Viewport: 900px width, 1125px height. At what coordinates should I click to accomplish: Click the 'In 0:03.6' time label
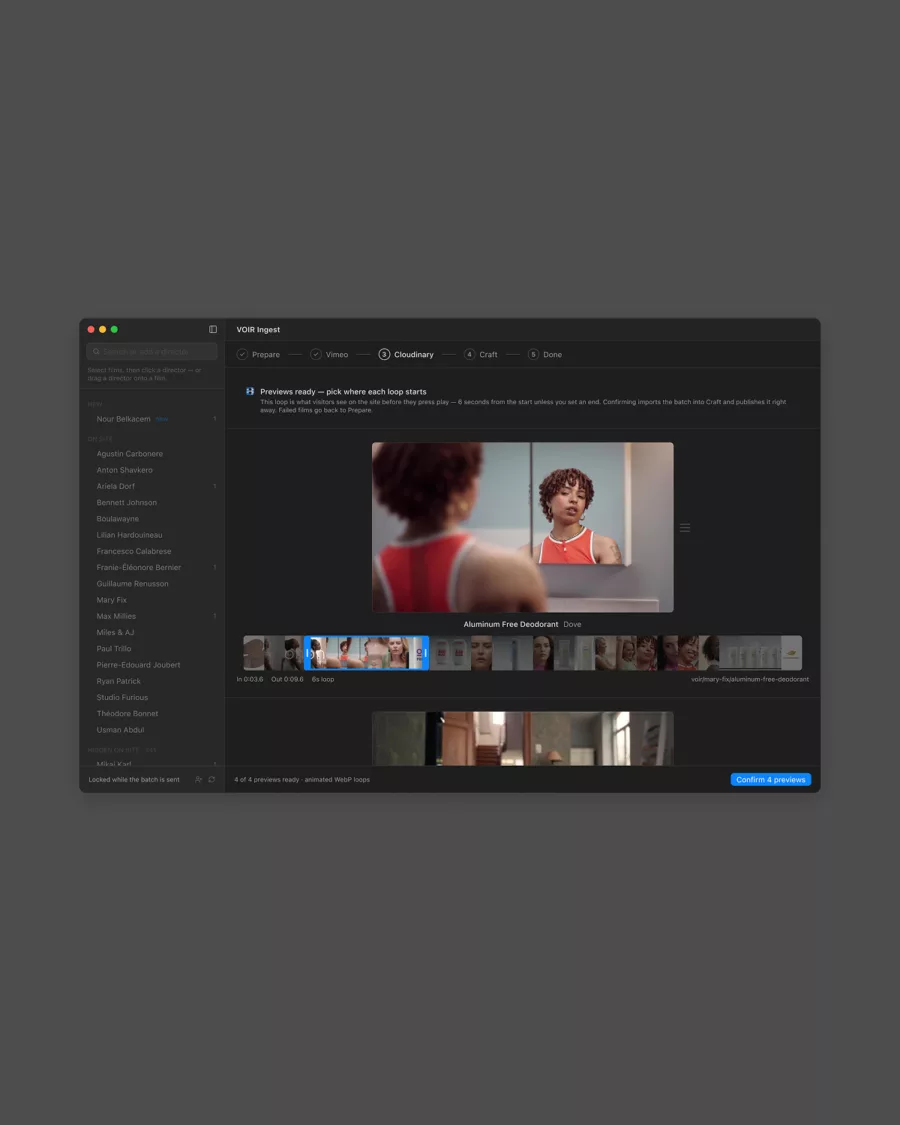tap(250, 679)
